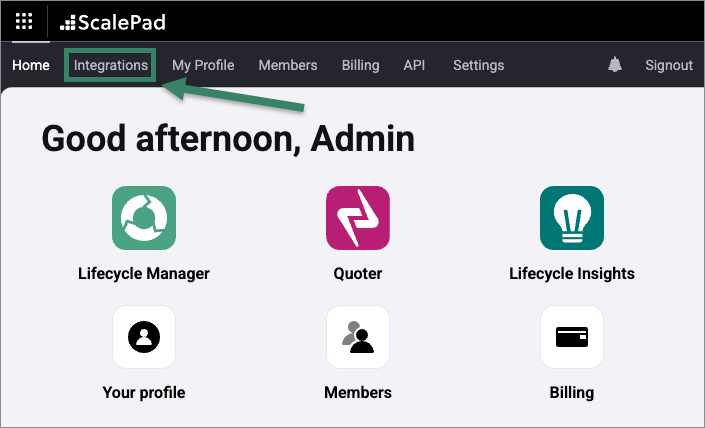Click the Lifecycle Manager text label

(x=144, y=273)
